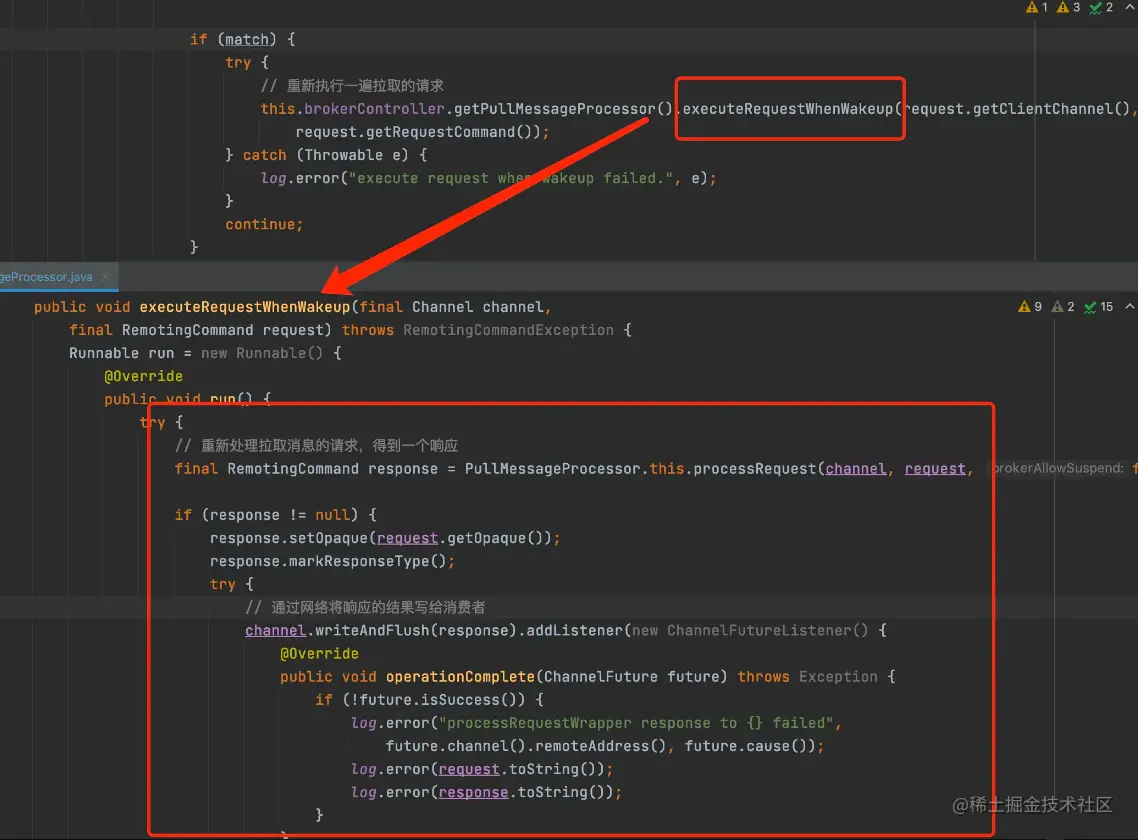Click 'isSuccess' method call
1138x840 pixels.
click(x=460, y=700)
